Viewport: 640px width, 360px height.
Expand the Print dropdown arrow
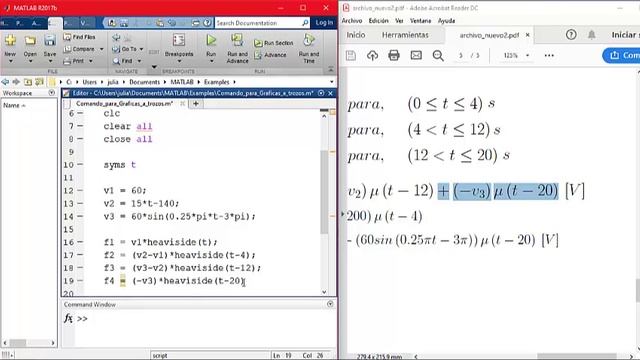pos(90,61)
